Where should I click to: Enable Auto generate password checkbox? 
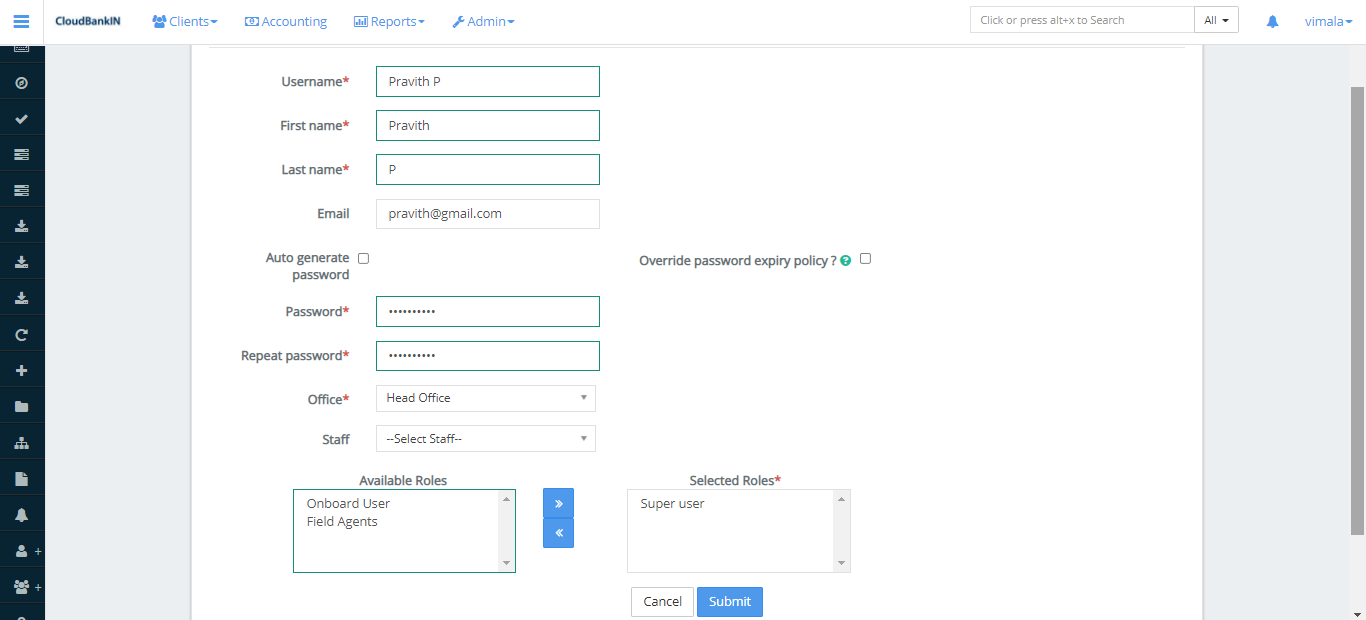point(363,258)
